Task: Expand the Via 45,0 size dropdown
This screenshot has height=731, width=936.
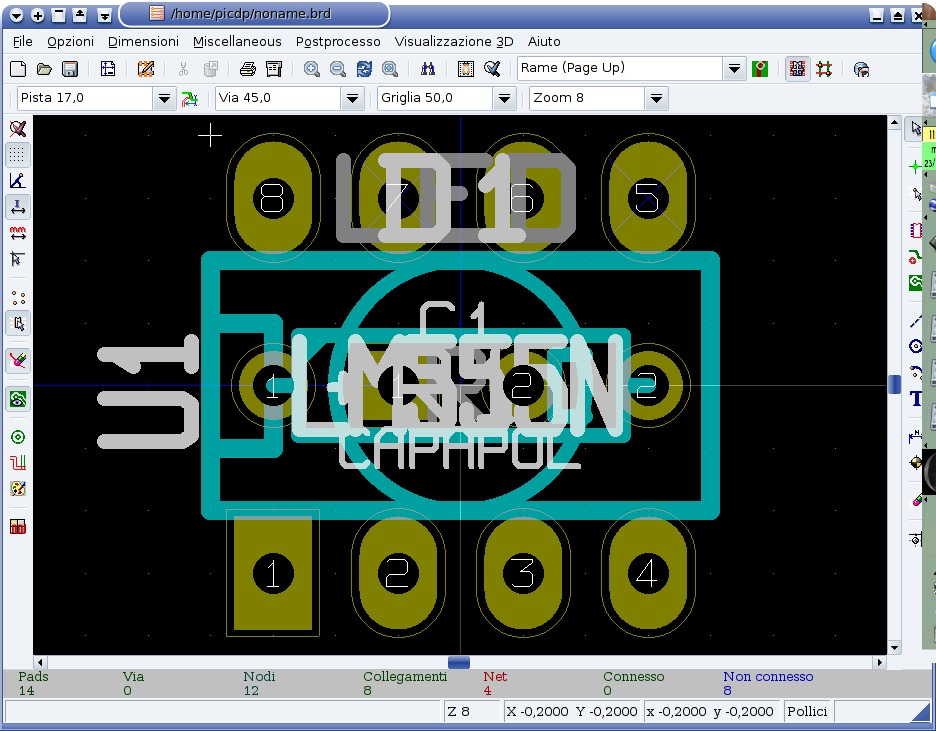Action: [x=353, y=98]
